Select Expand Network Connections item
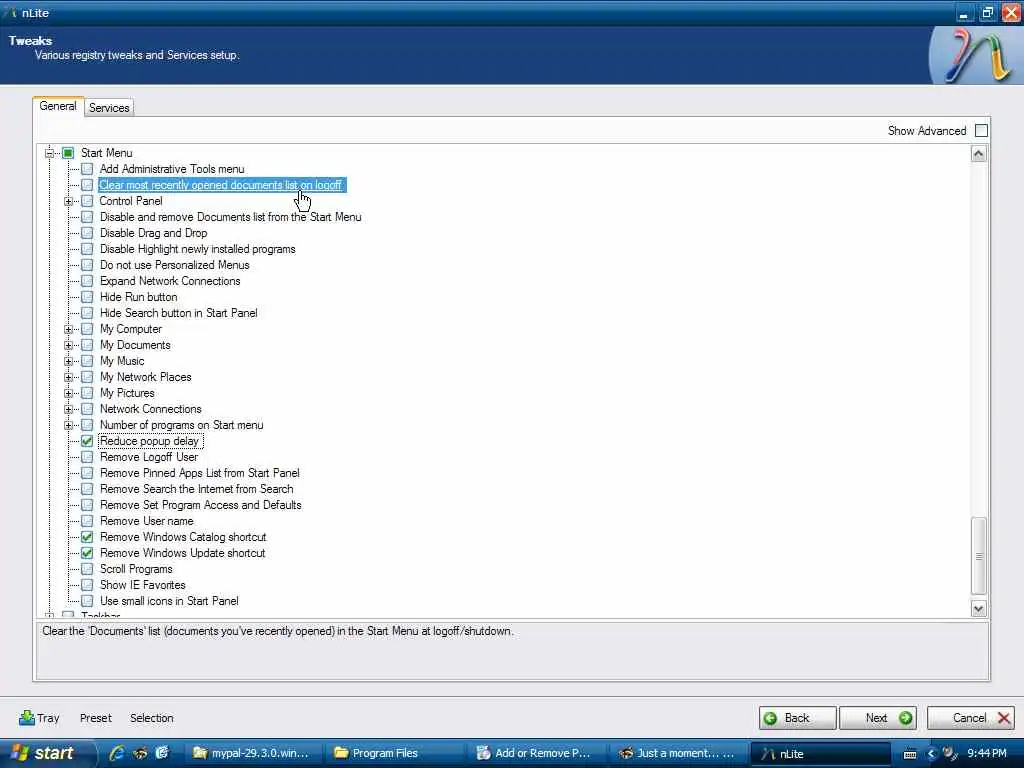The width and height of the screenshot is (1024, 768). pos(170,281)
